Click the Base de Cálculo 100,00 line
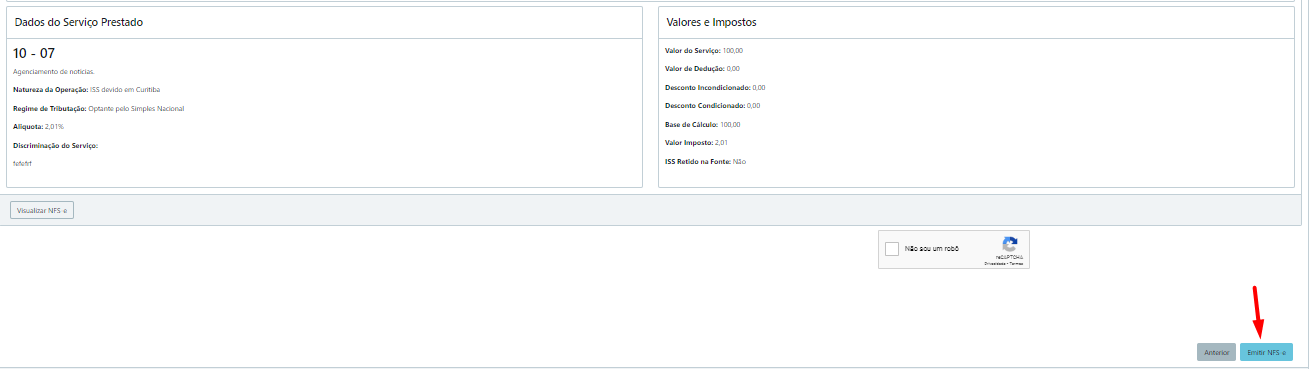This screenshot has width=1310, height=369. point(703,125)
